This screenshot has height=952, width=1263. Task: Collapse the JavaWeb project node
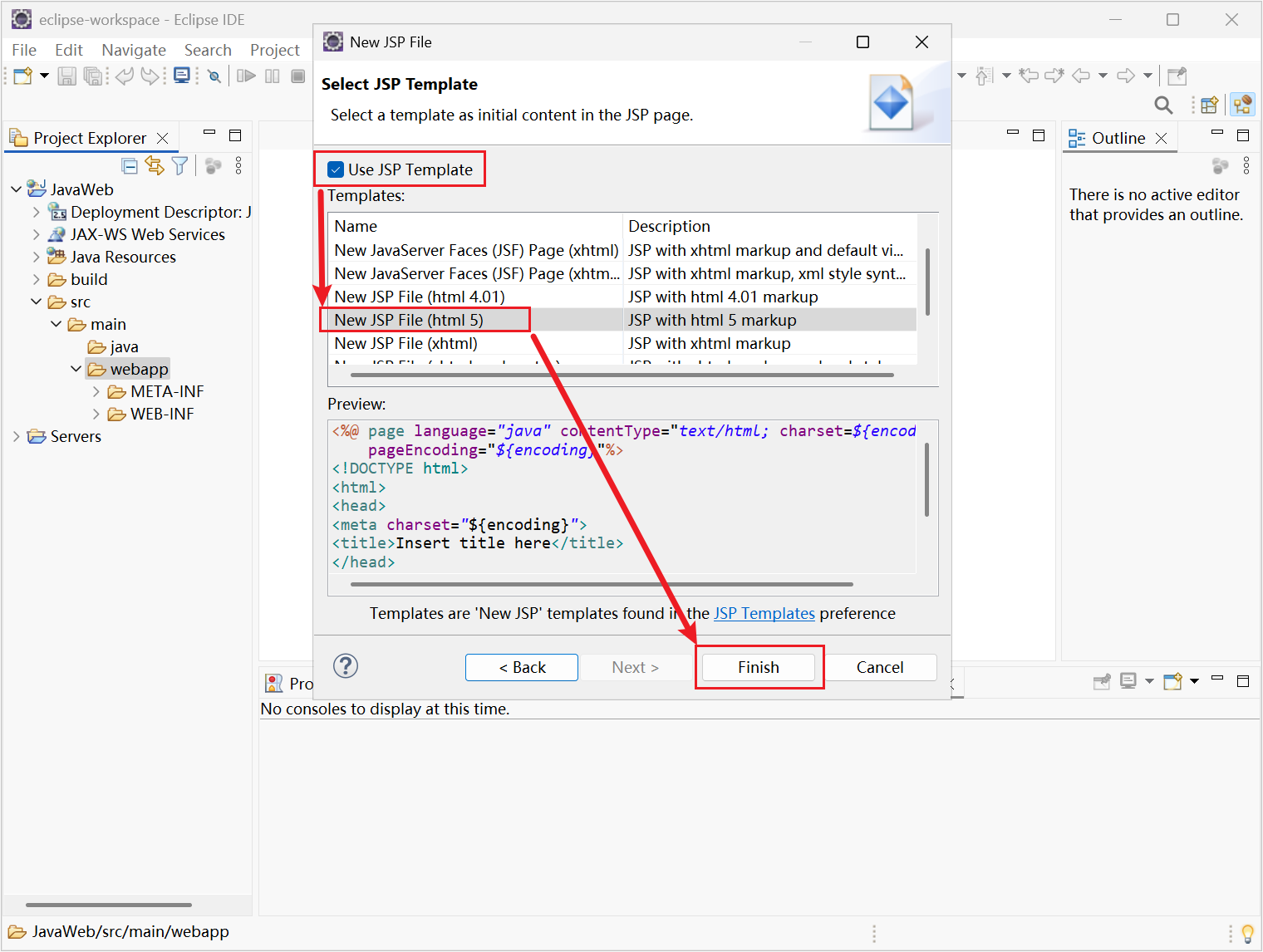17,189
